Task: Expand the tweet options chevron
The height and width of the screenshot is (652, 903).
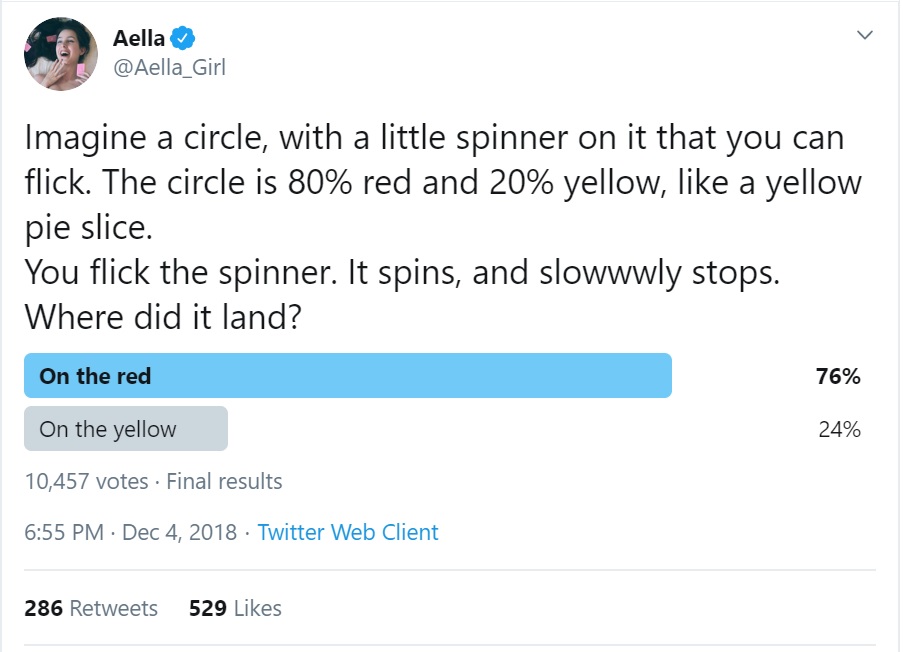Action: [865, 35]
